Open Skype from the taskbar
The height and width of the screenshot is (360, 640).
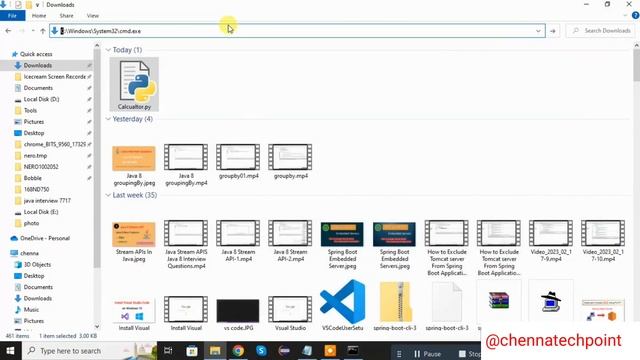(x=261, y=351)
